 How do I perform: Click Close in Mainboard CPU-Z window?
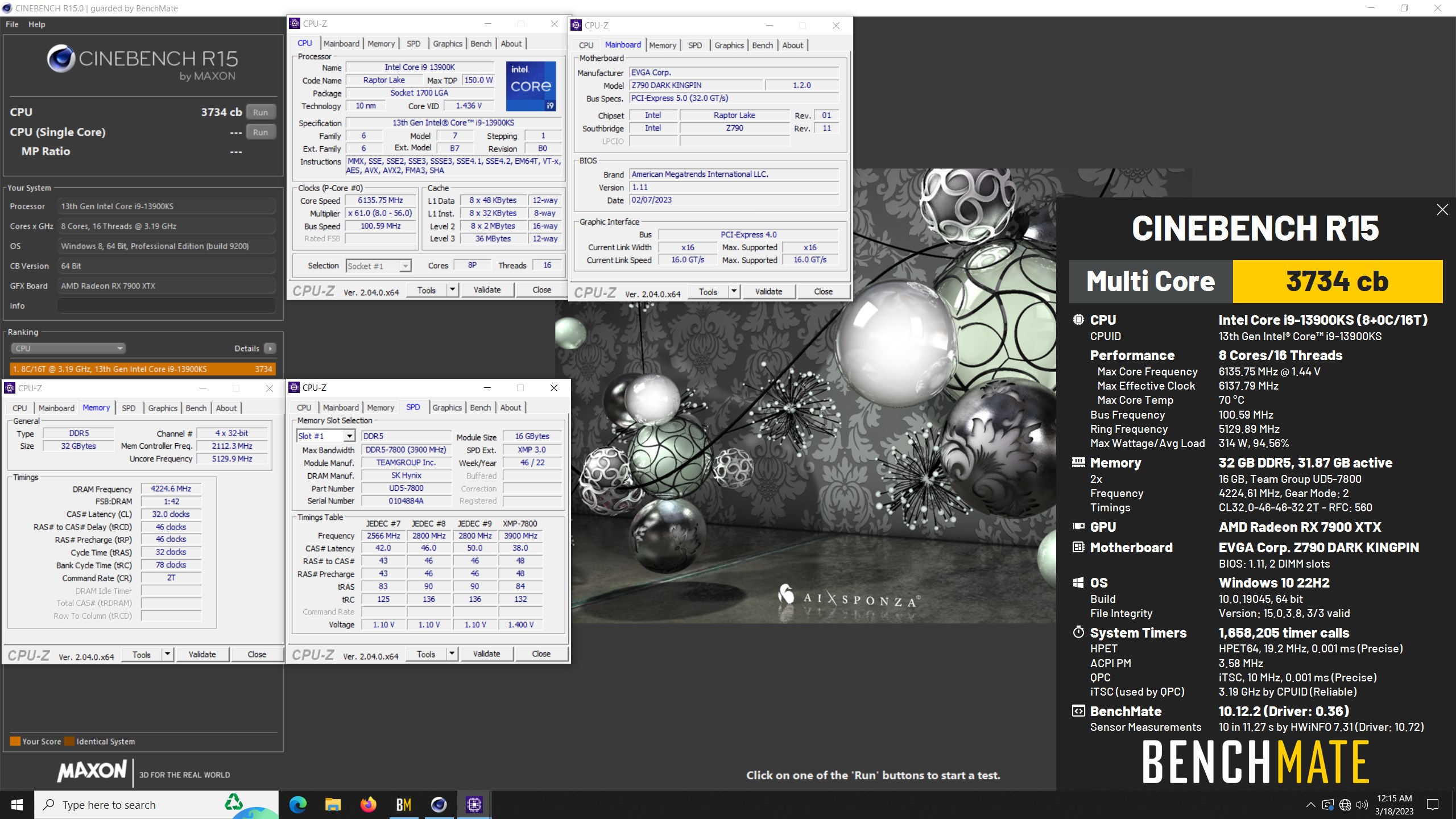pos(823,291)
